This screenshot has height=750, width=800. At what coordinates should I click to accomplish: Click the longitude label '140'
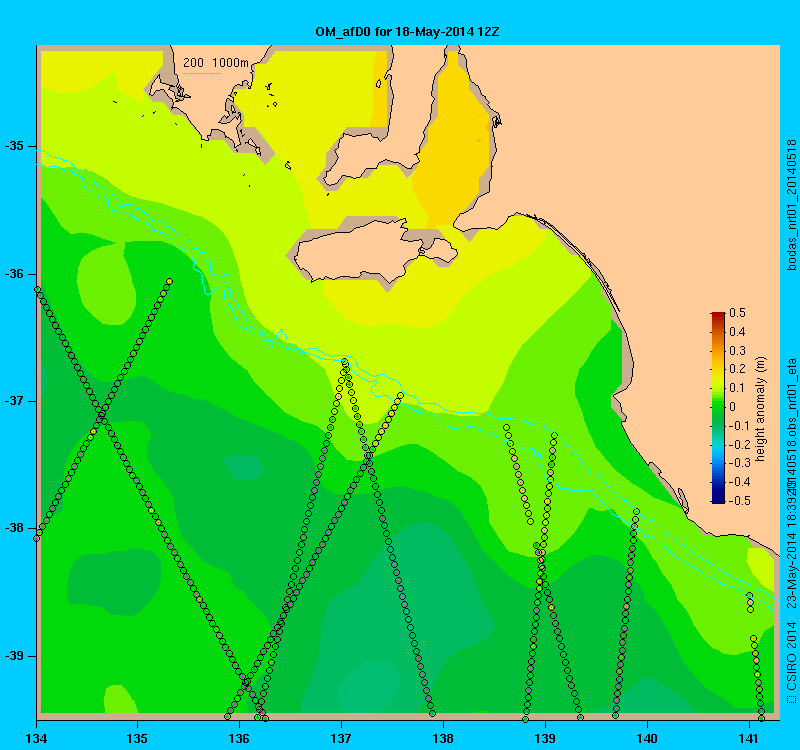pyautogui.click(x=647, y=738)
